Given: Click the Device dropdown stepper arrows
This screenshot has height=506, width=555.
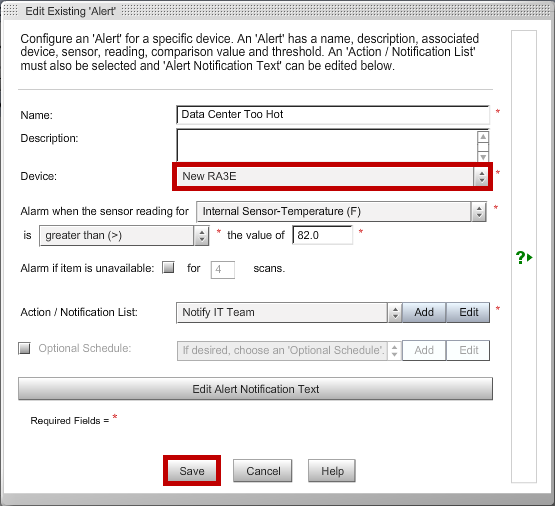Looking at the screenshot, I should pos(481,176).
